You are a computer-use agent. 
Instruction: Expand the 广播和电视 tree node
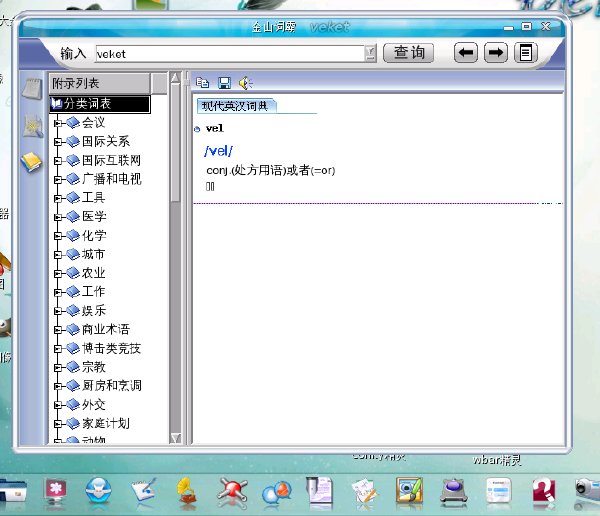(58, 179)
